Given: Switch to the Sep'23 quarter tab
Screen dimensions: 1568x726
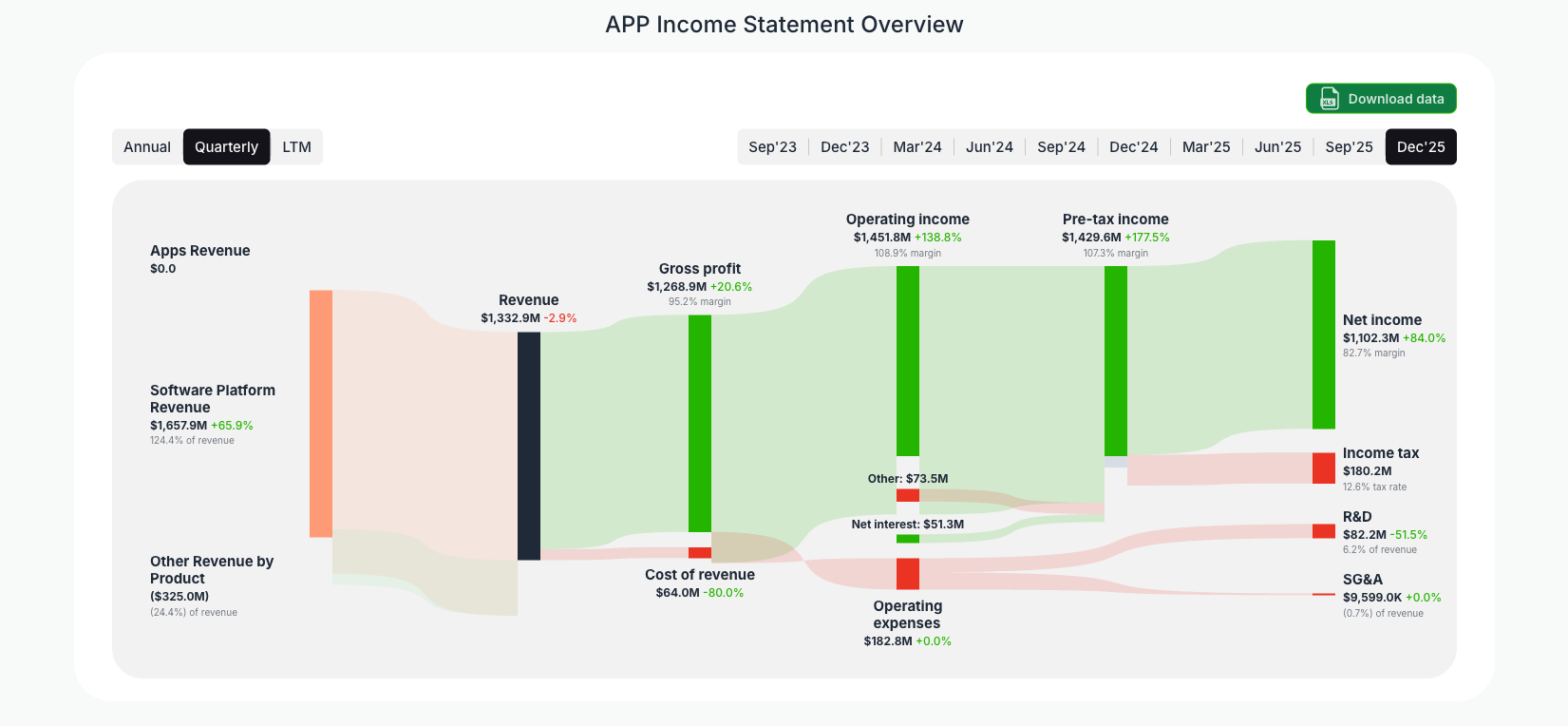Looking at the screenshot, I should [772, 146].
